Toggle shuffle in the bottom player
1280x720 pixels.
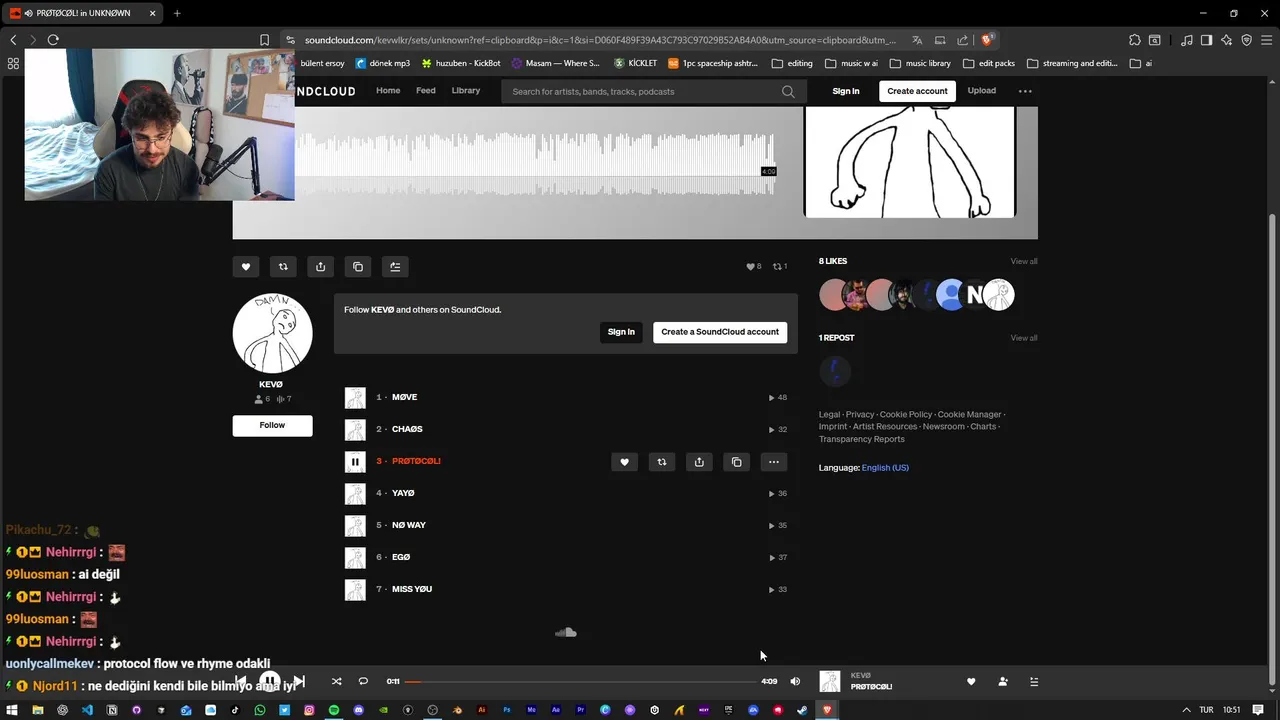coord(336,682)
